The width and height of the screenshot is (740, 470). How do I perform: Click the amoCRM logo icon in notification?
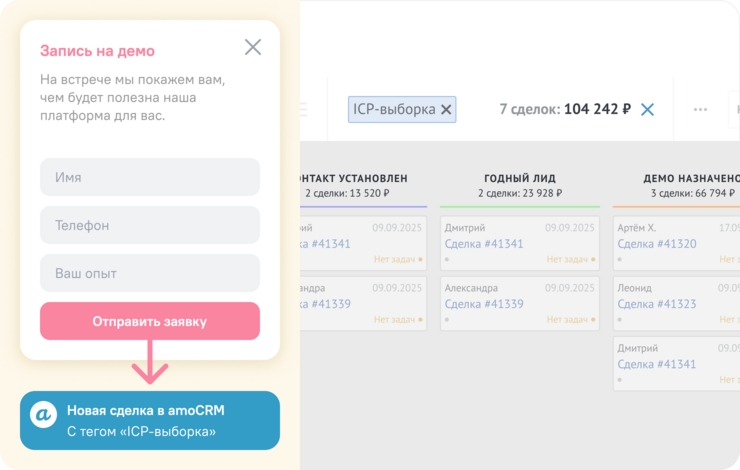pyautogui.click(x=43, y=416)
